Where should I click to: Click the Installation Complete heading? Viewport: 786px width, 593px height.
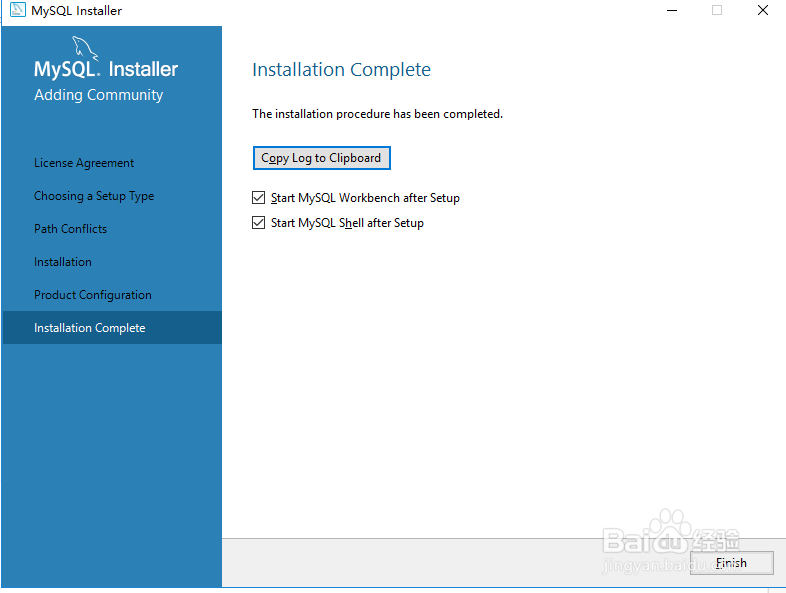pyautogui.click(x=341, y=70)
